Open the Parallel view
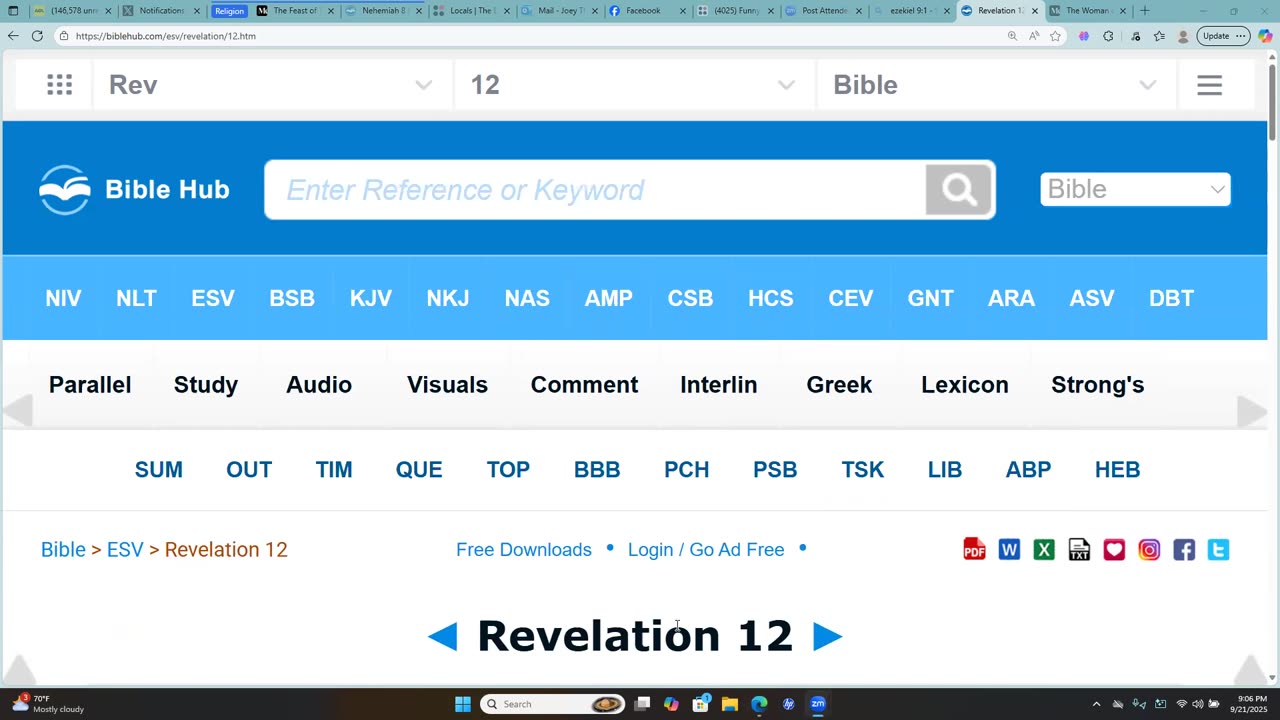 pyautogui.click(x=90, y=385)
